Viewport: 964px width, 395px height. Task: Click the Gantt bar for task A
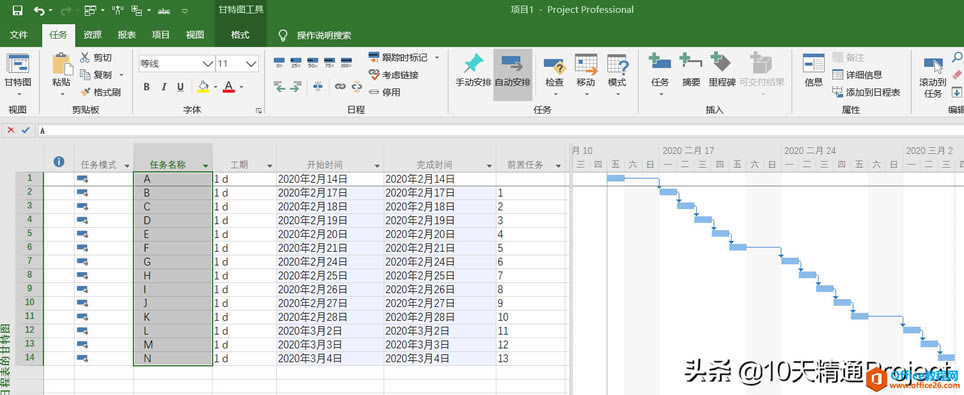pos(616,178)
